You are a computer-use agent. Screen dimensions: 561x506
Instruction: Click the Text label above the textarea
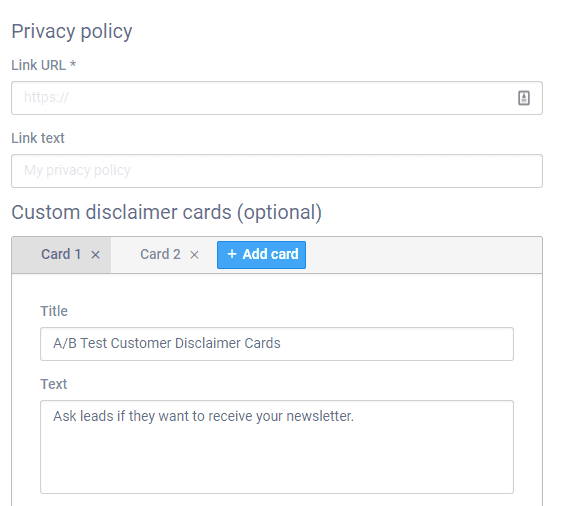(x=54, y=384)
